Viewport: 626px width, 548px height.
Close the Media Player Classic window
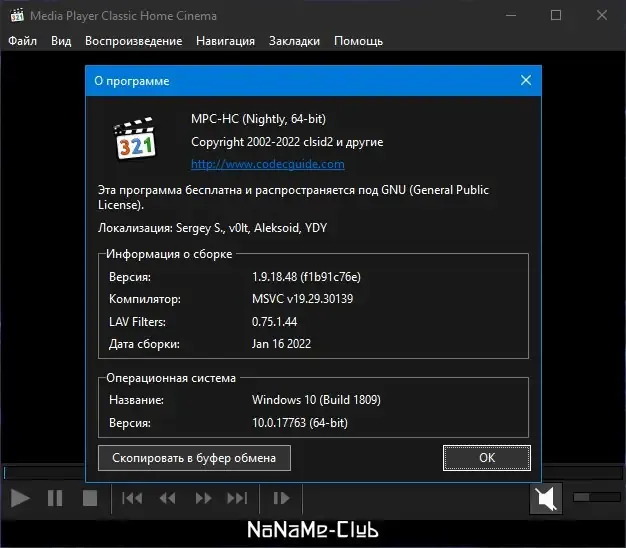click(602, 16)
